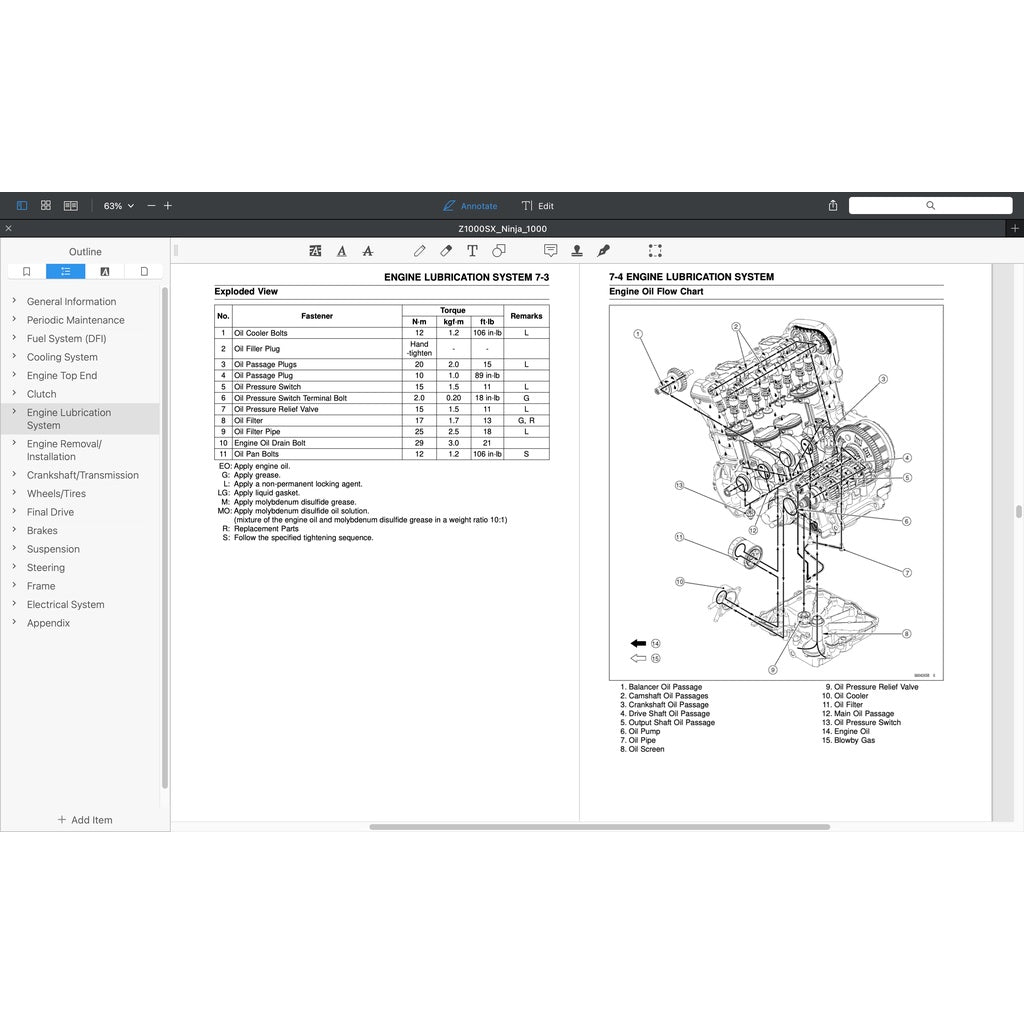The height and width of the screenshot is (1024, 1024).
Task: Choose the Pen drawing tool
Action: (420, 251)
